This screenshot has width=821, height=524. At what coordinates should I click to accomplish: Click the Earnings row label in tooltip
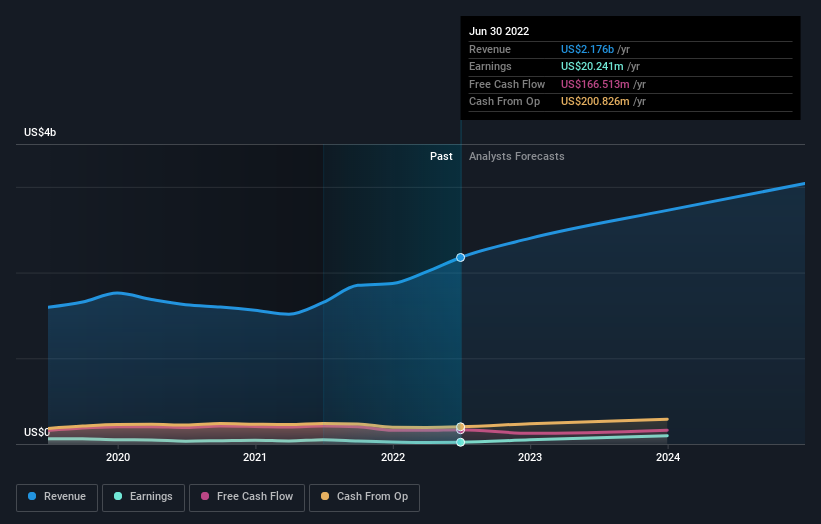tap(490, 66)
